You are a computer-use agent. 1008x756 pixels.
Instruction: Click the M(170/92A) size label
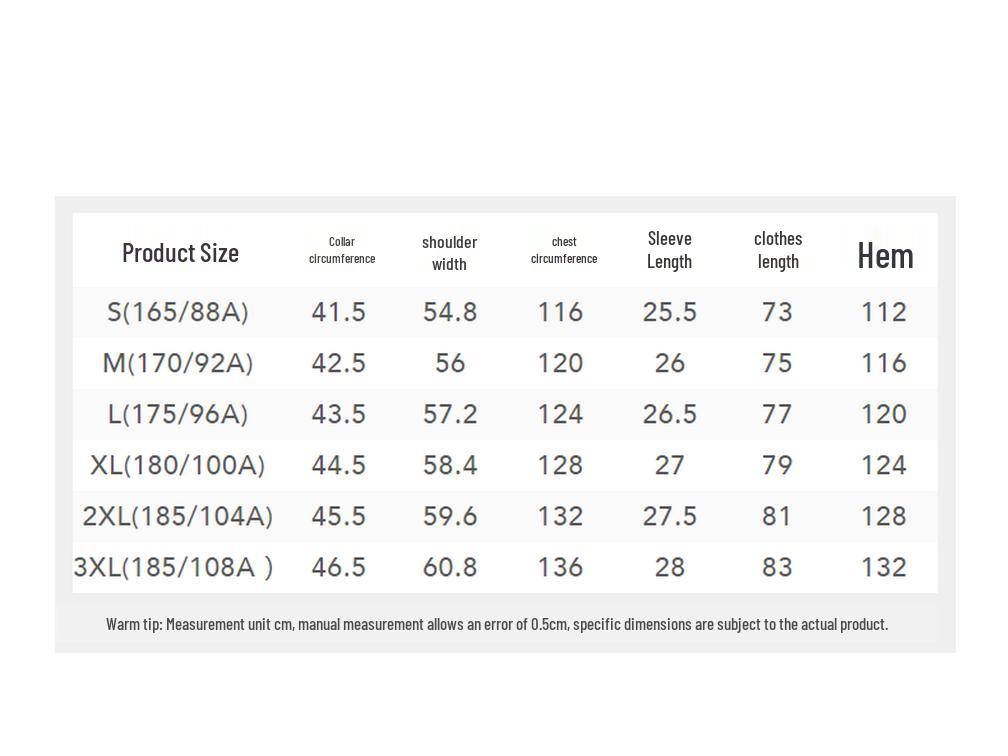177,363
